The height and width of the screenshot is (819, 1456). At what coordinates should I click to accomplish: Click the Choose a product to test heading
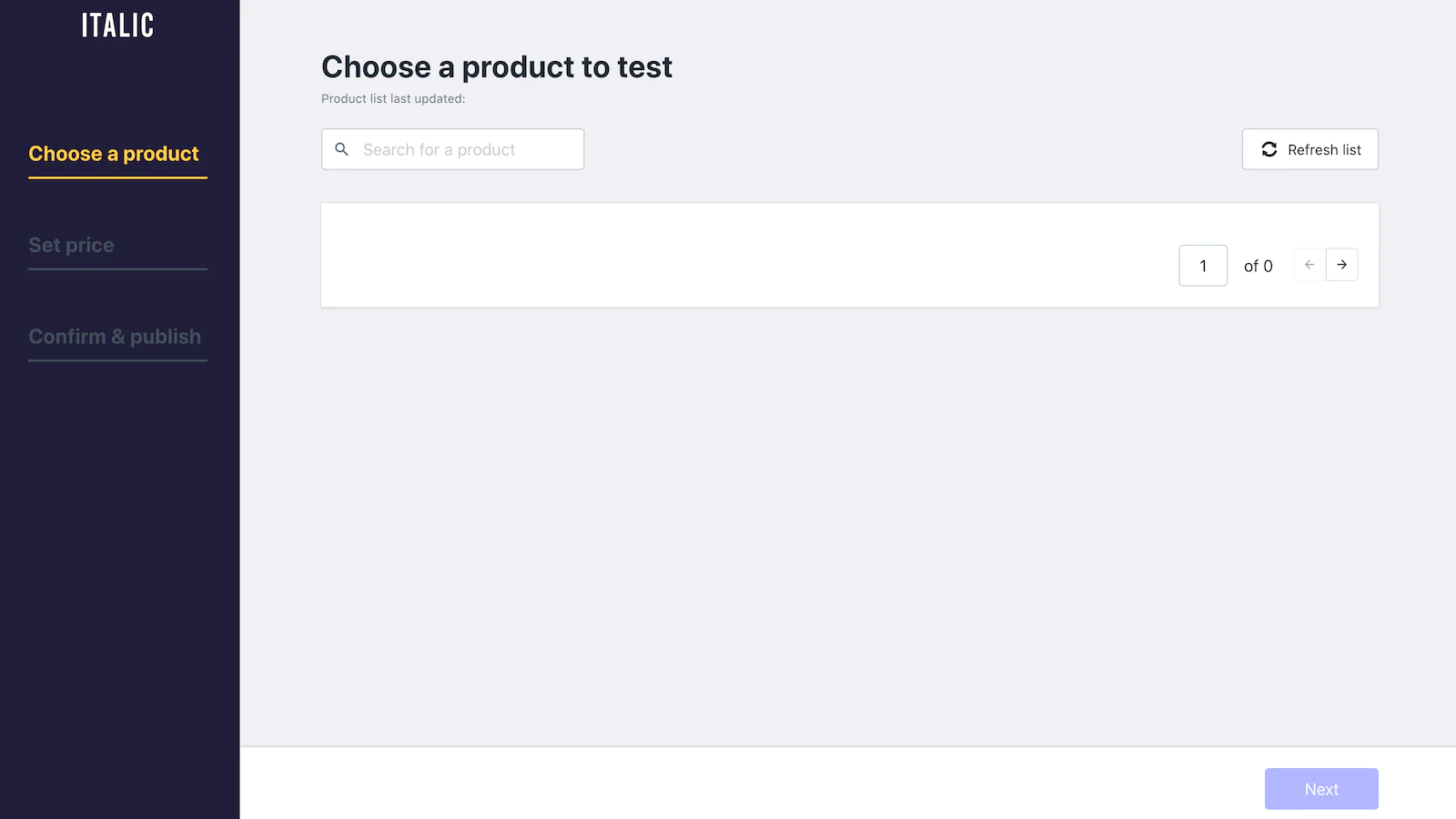(x=497, y=67)
